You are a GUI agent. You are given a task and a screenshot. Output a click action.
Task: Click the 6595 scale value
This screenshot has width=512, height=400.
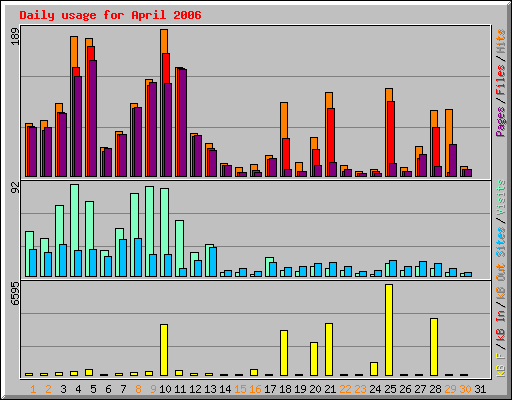pyautogui.click(x=15, y=294)
